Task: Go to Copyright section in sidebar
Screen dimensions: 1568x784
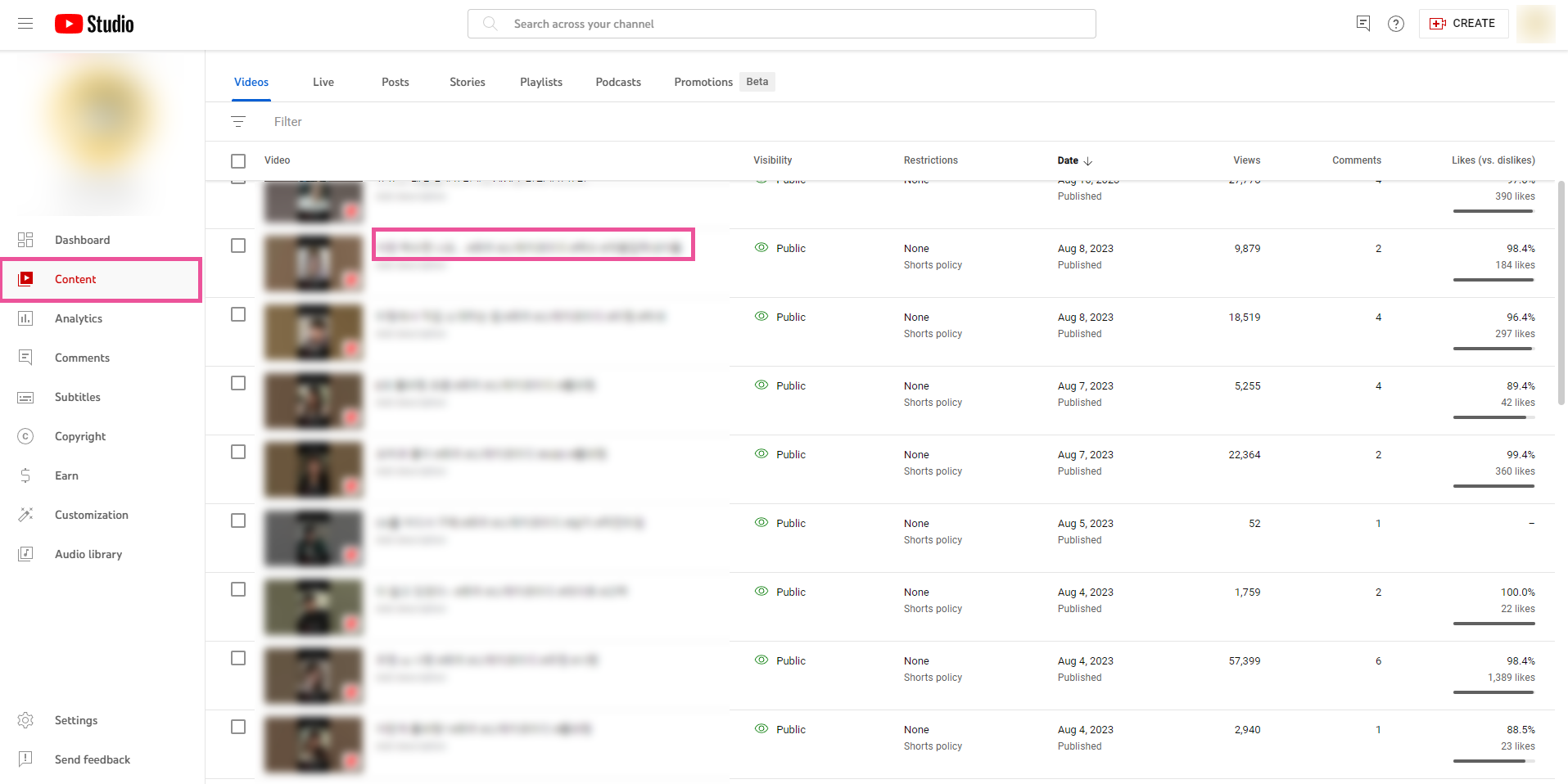Action: (80, 436)
